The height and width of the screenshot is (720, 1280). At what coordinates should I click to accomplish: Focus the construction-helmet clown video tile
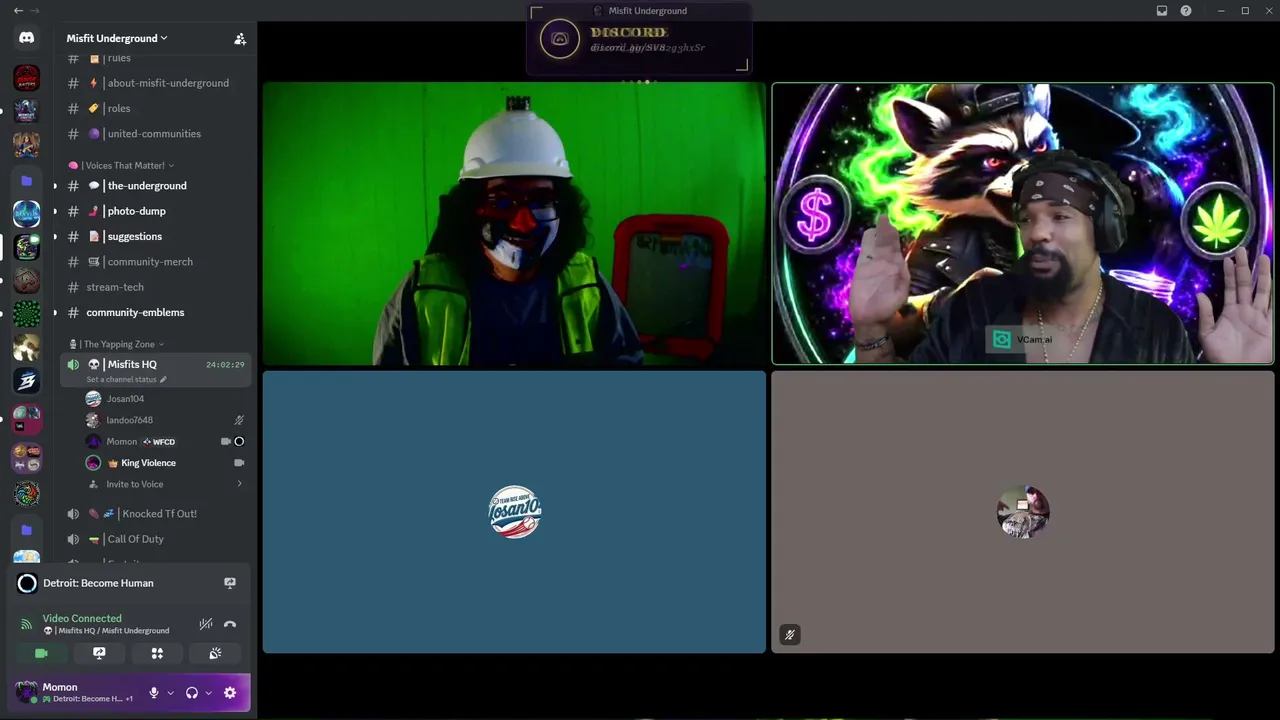(514, 223)
